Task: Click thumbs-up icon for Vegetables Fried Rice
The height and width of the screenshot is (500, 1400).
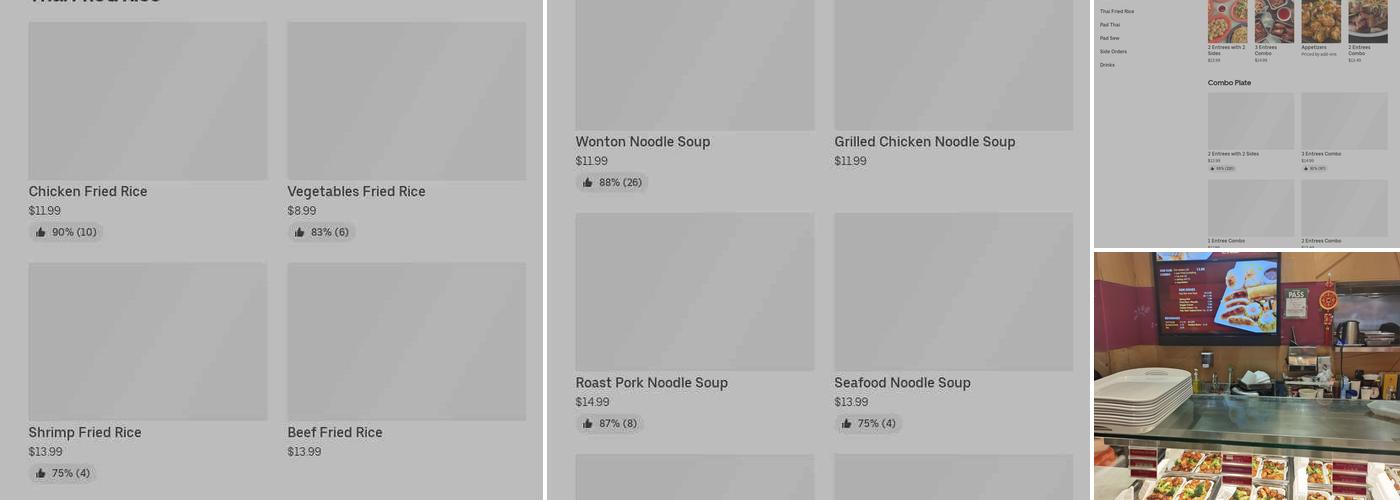Action: point(300,233)
